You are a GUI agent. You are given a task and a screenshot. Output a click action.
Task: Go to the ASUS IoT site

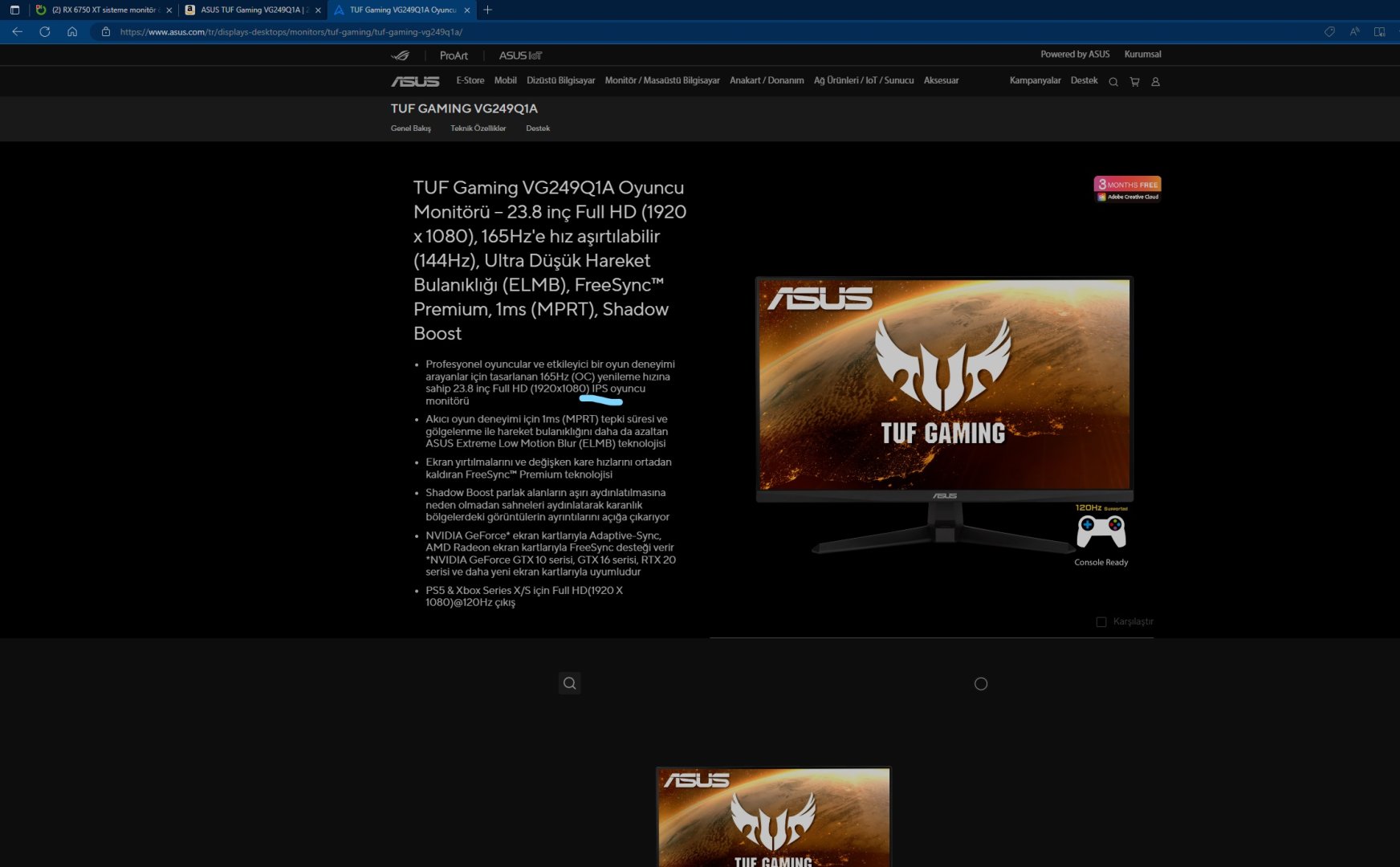(520, 55)
